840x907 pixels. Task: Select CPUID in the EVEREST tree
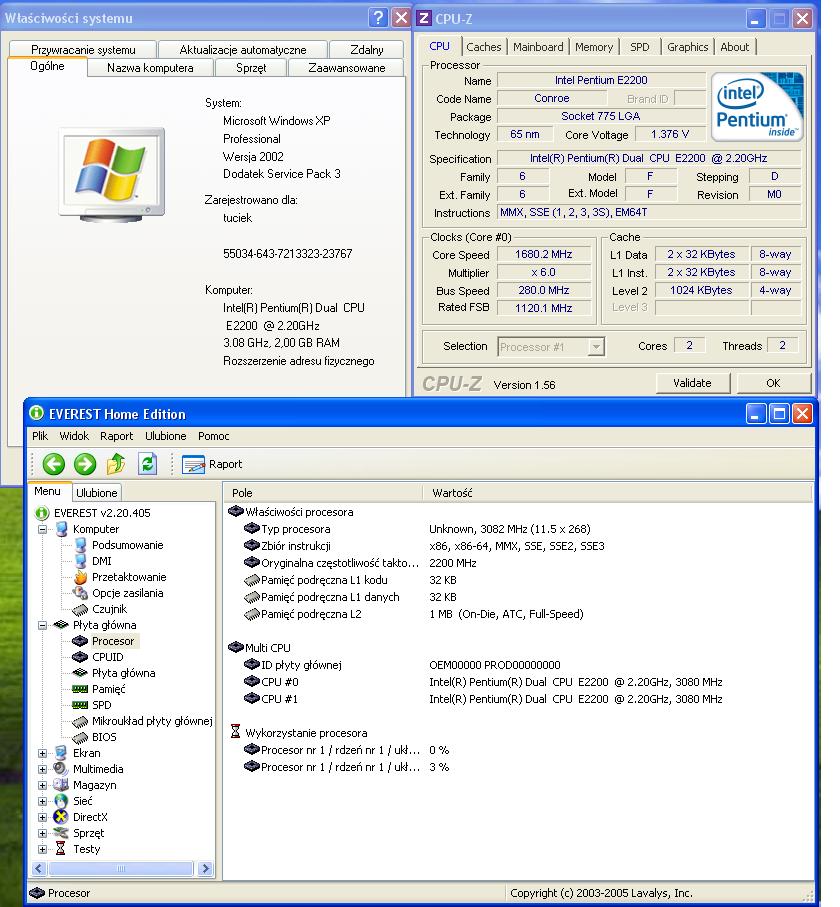[107, 657]
